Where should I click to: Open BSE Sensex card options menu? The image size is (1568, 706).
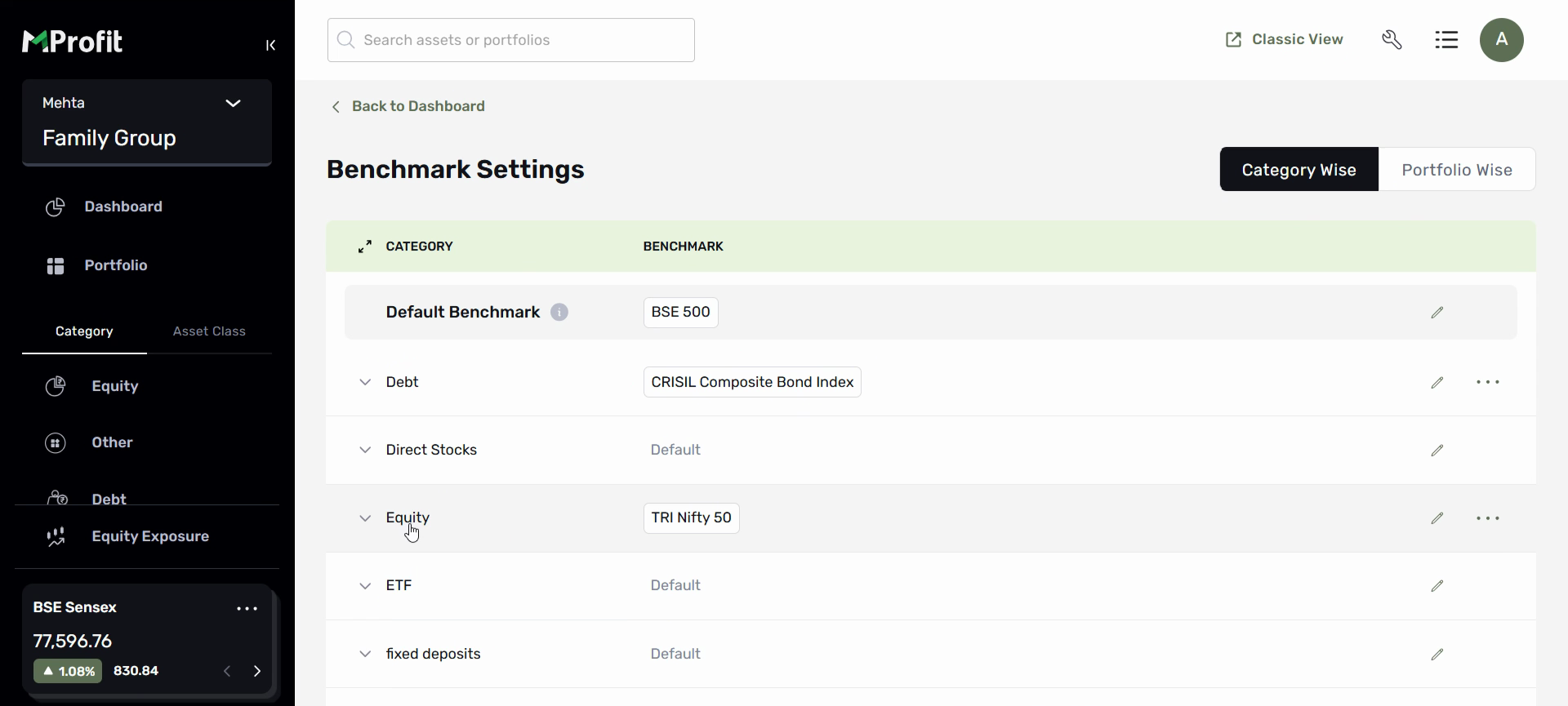tap(247, 609)
